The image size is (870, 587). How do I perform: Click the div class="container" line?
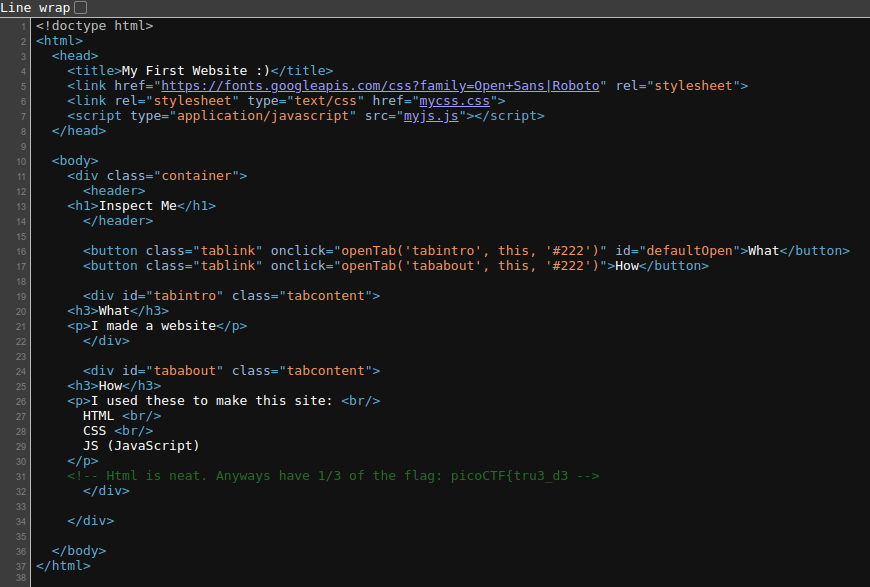(157, 175)
